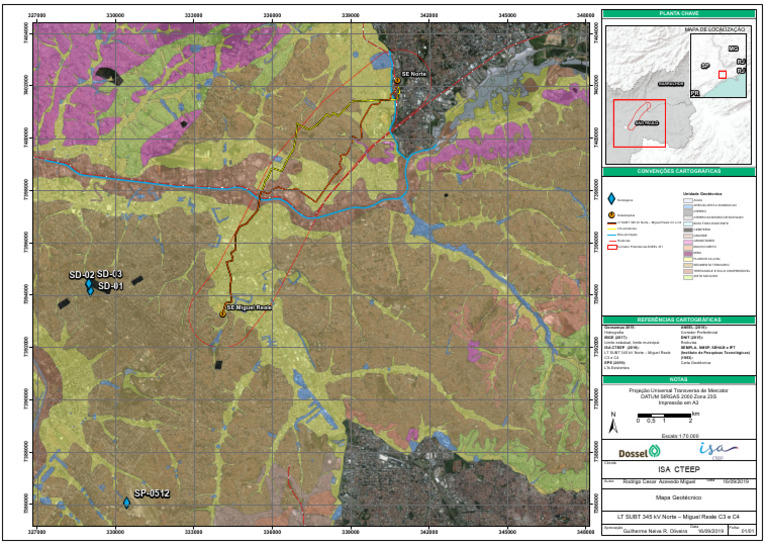Viewport: 768px width, 544px height.
Task: Click the Dossel logo
Action: tap(639, 452)
